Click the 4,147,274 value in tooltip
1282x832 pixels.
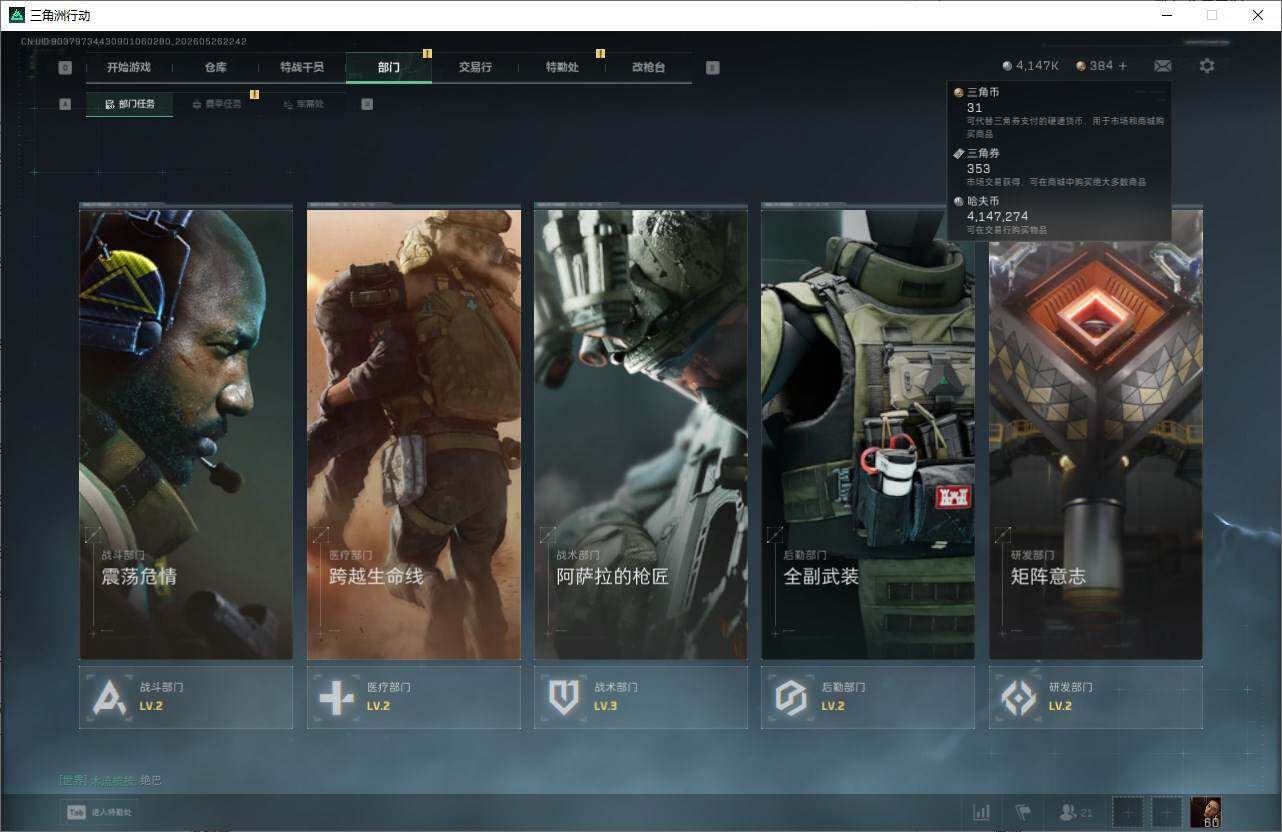[x=997, y=216]
